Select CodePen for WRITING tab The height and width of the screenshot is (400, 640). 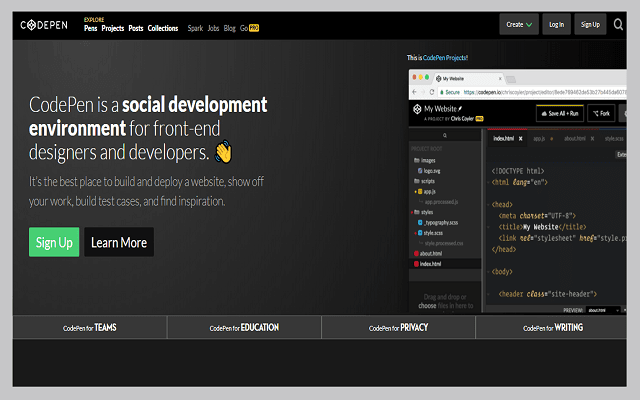click(x=552, y=327)
